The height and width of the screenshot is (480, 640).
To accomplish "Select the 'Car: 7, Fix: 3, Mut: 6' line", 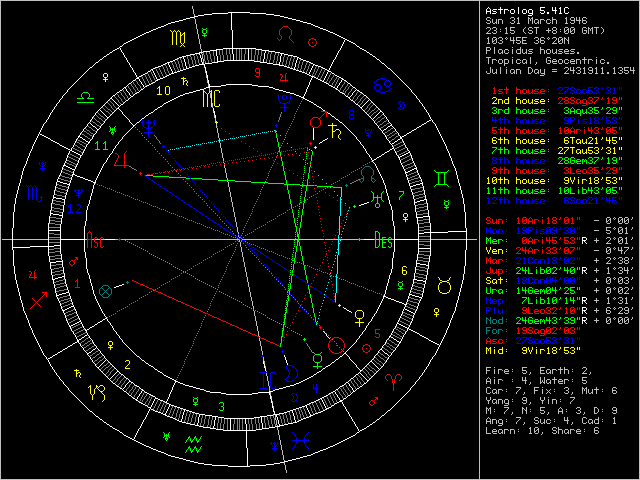I will 551,391.
